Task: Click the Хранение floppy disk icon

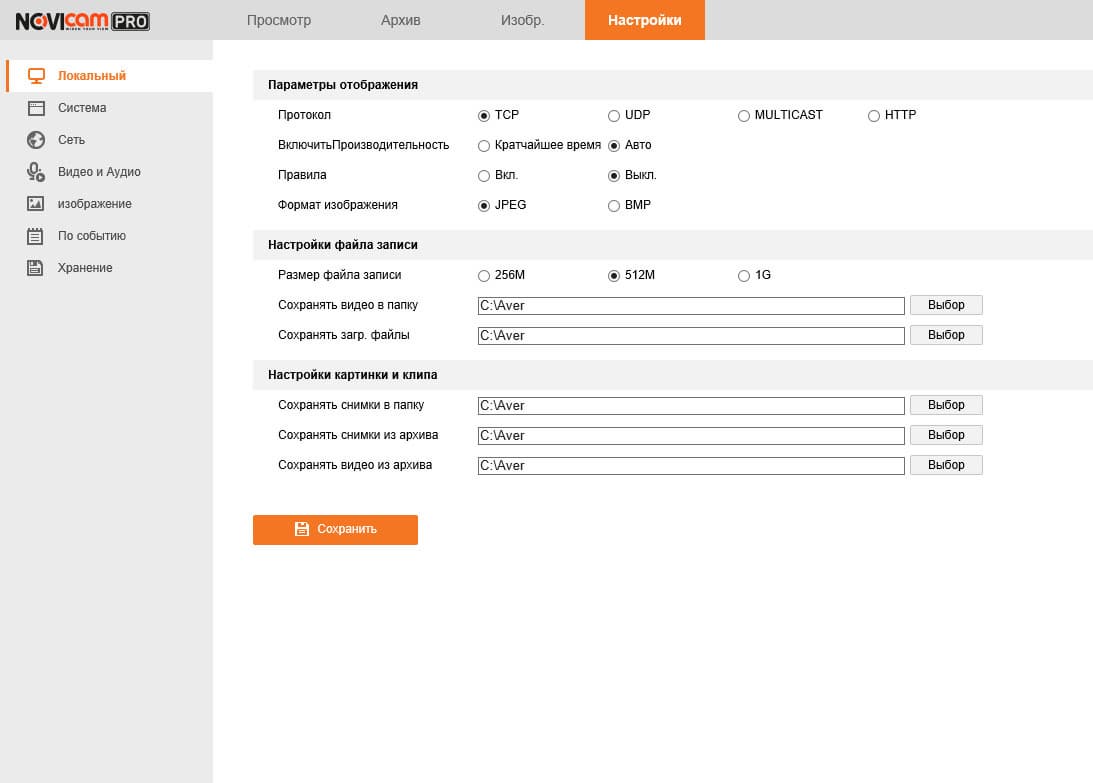Action: point(35,268)
